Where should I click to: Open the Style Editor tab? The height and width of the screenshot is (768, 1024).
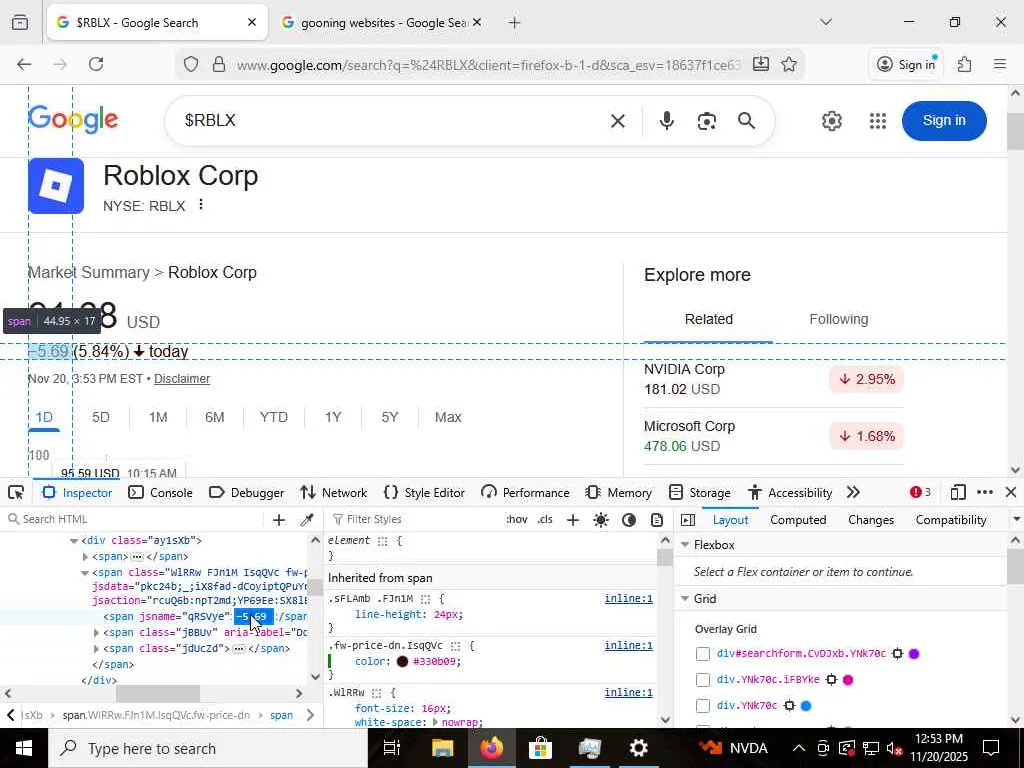coord(424,492)
